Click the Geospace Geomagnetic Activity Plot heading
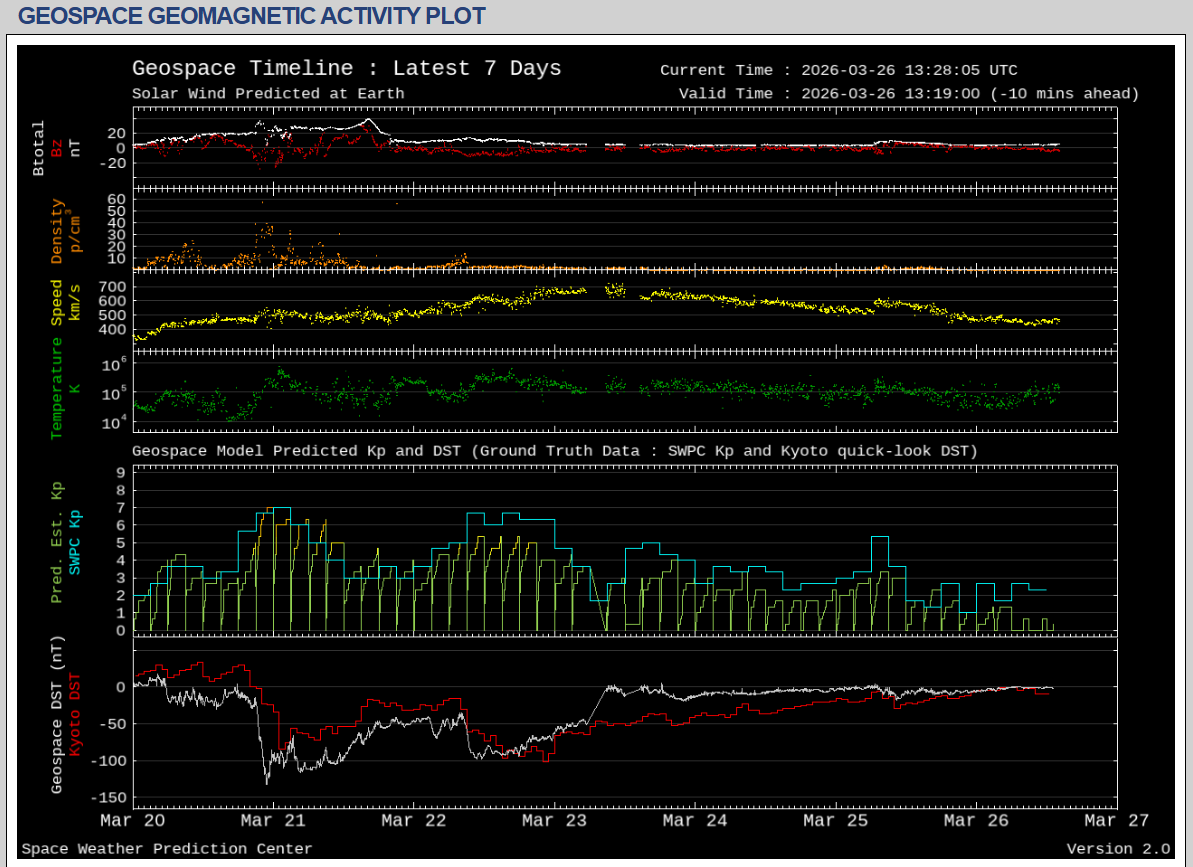Image resolution: width=1193 pixels, height=867 pixels. pos(252,16)
